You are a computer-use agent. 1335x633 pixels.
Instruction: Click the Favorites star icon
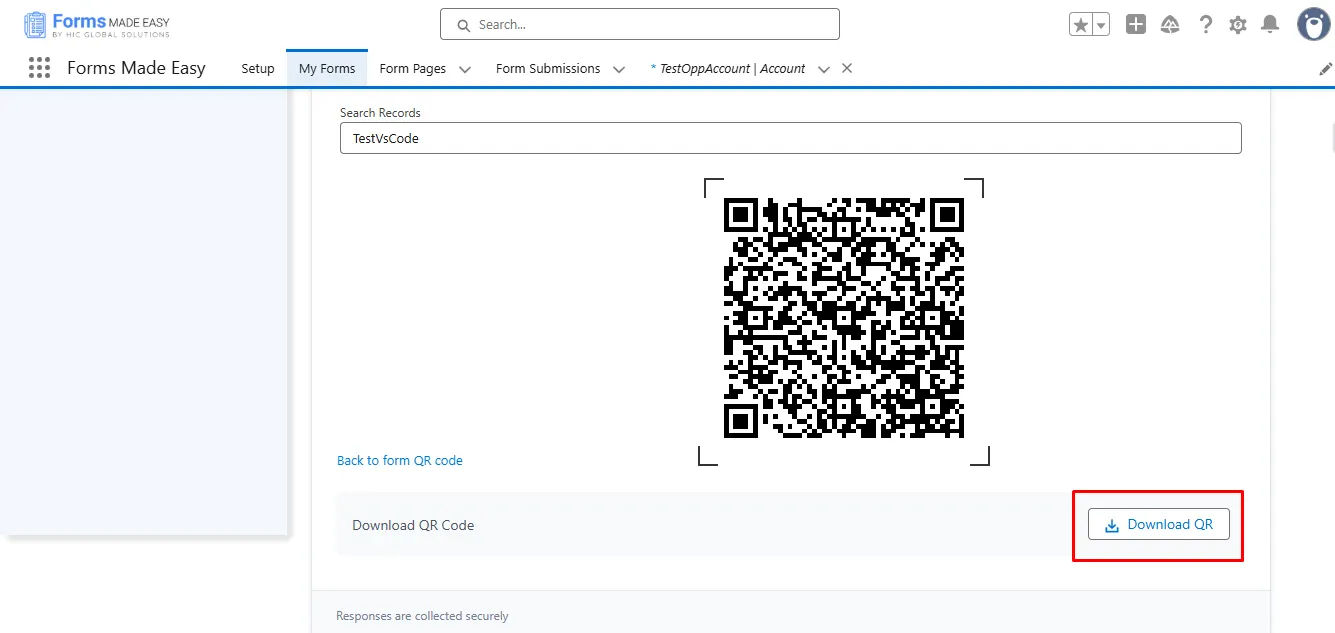(1081, 25)
